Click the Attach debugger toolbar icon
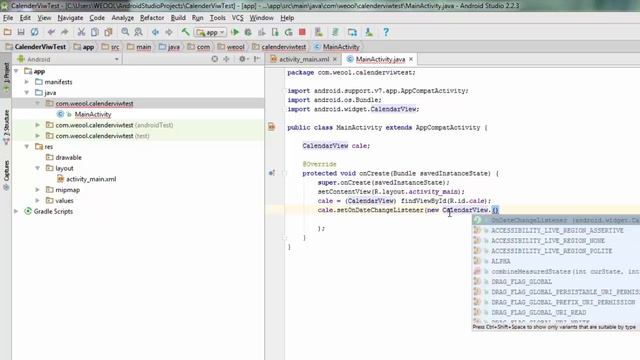 tap(275, 32)
